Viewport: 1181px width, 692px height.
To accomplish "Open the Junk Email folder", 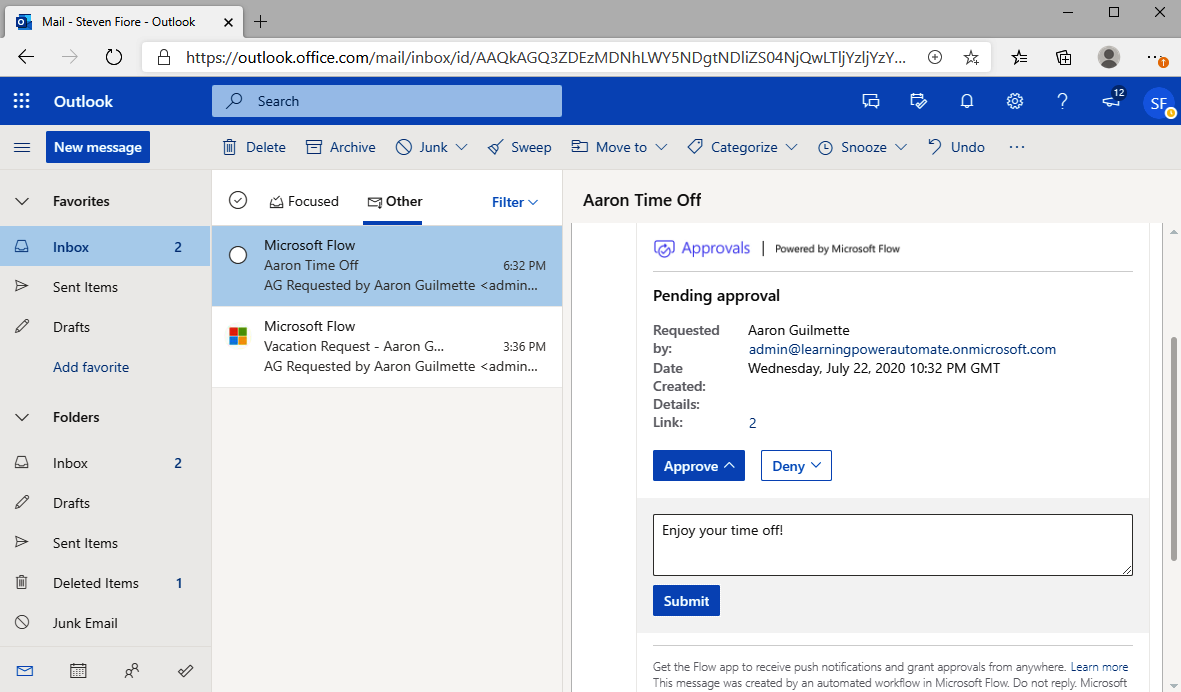I will (x=105, y=623).
